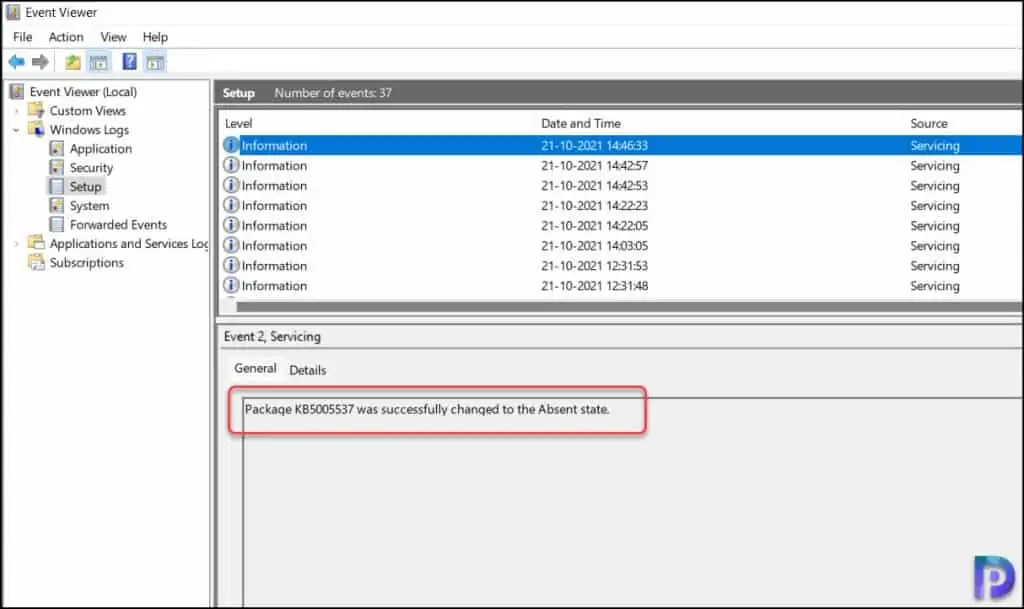
Task: Open the System log label
Action: click(x=89, y=206)
